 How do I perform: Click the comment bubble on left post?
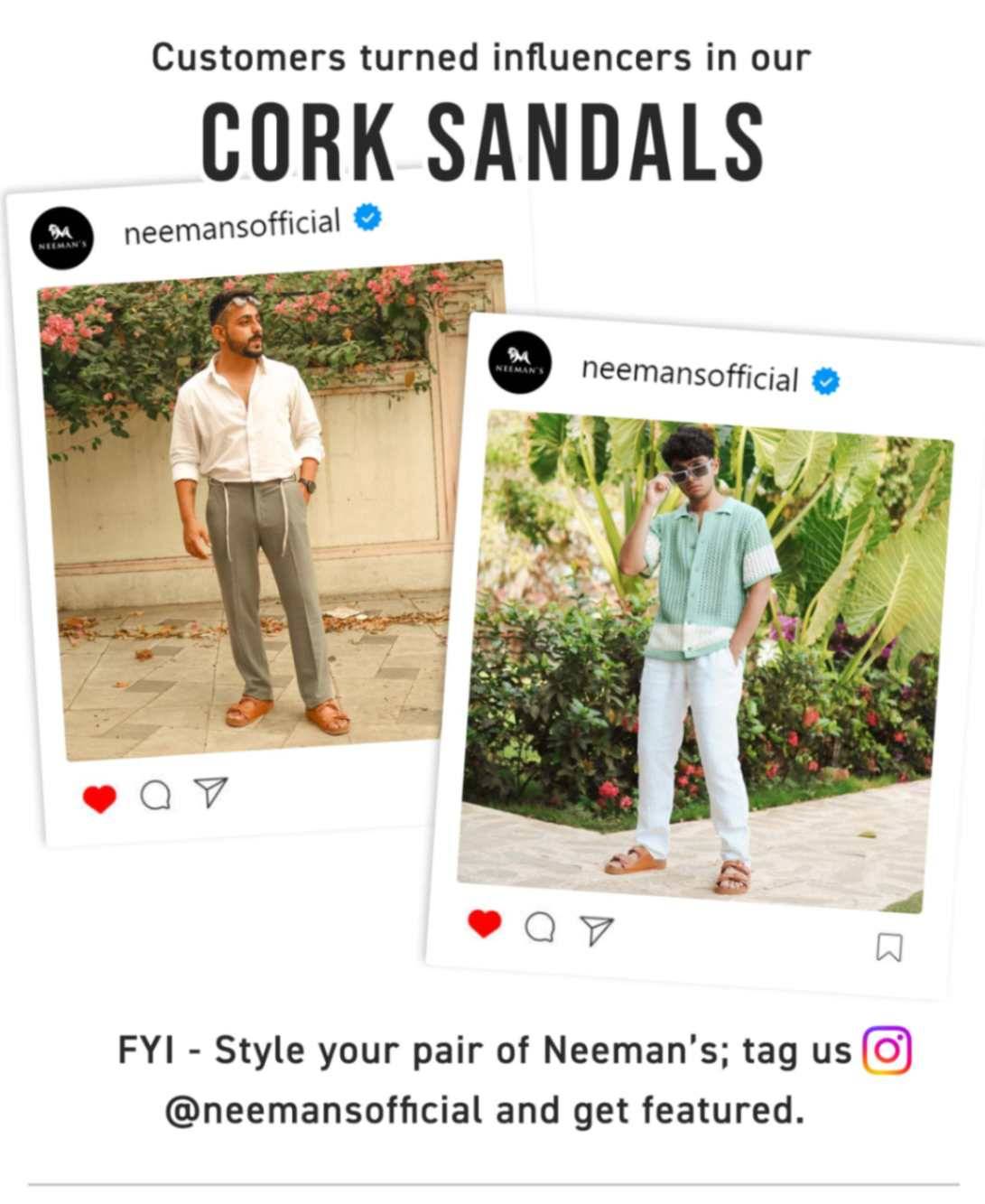155,795
